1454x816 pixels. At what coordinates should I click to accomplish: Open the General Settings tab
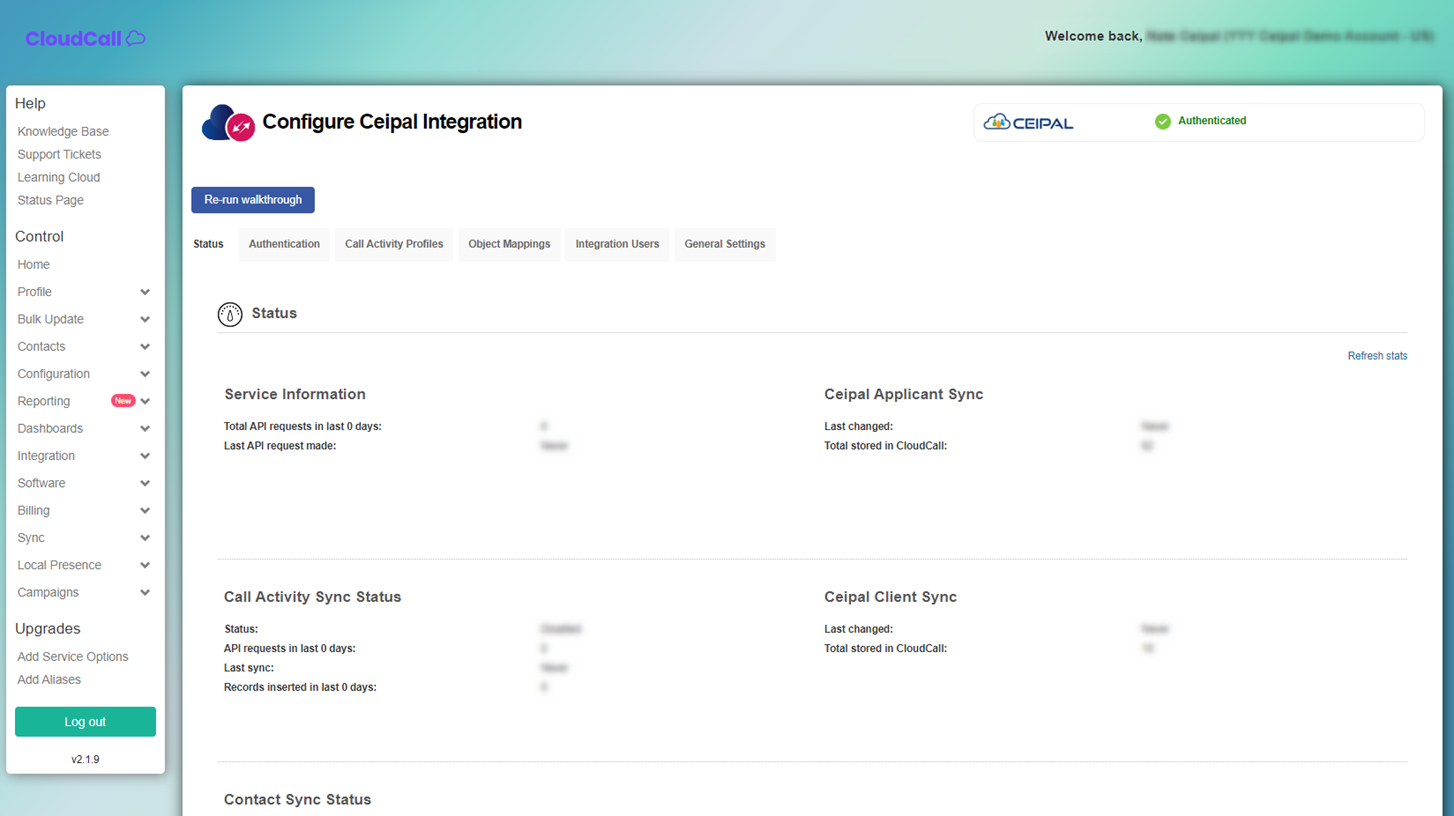pyautogui.click(x=725, y=244)
